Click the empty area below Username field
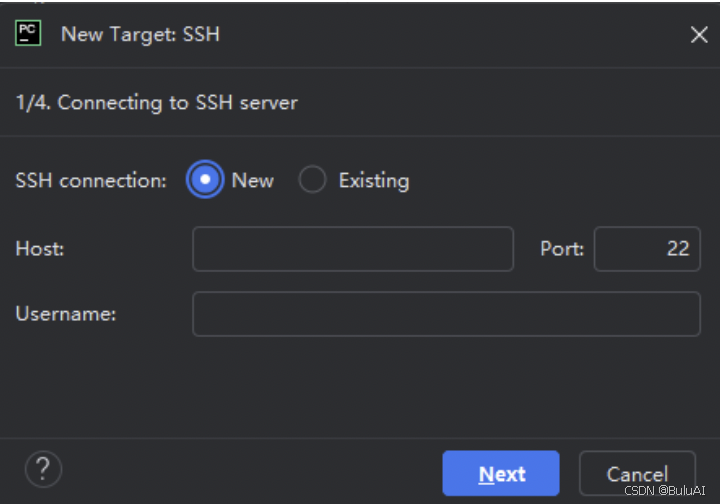Screen dimensions: 720x504 point(360,386)
